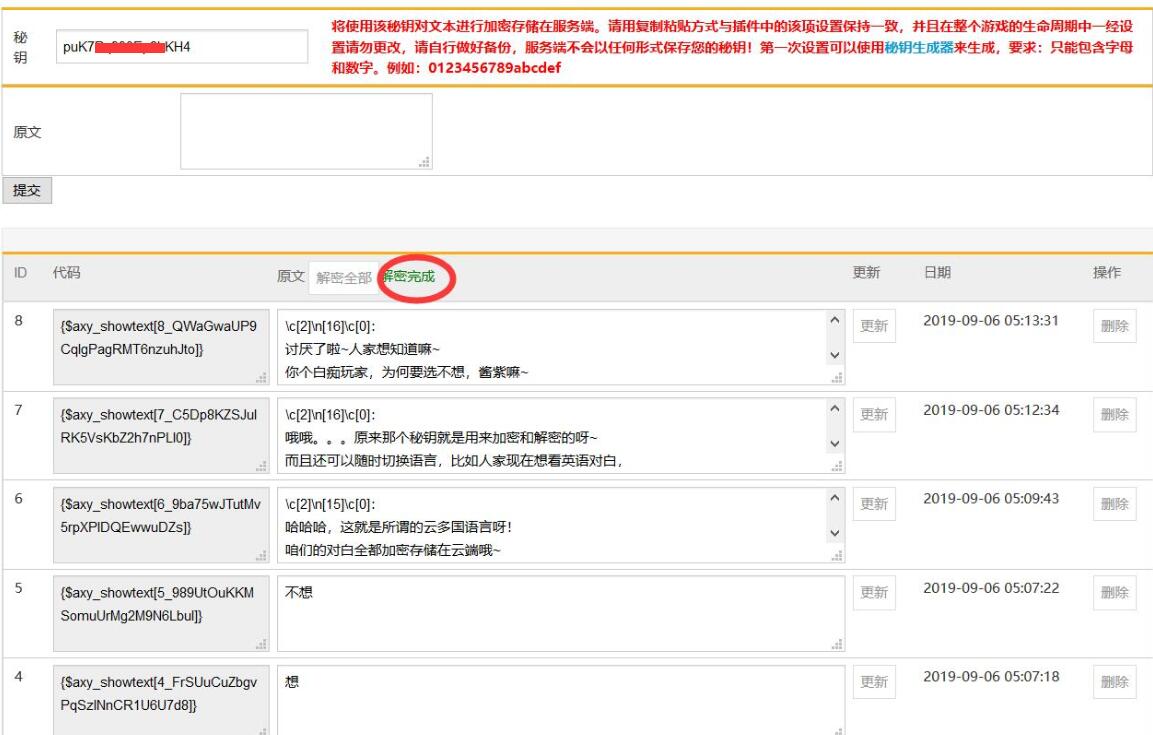1153x735 pixels.
Task: Click resize grip of row 8 code box
Action: click(x=261, y=377)
